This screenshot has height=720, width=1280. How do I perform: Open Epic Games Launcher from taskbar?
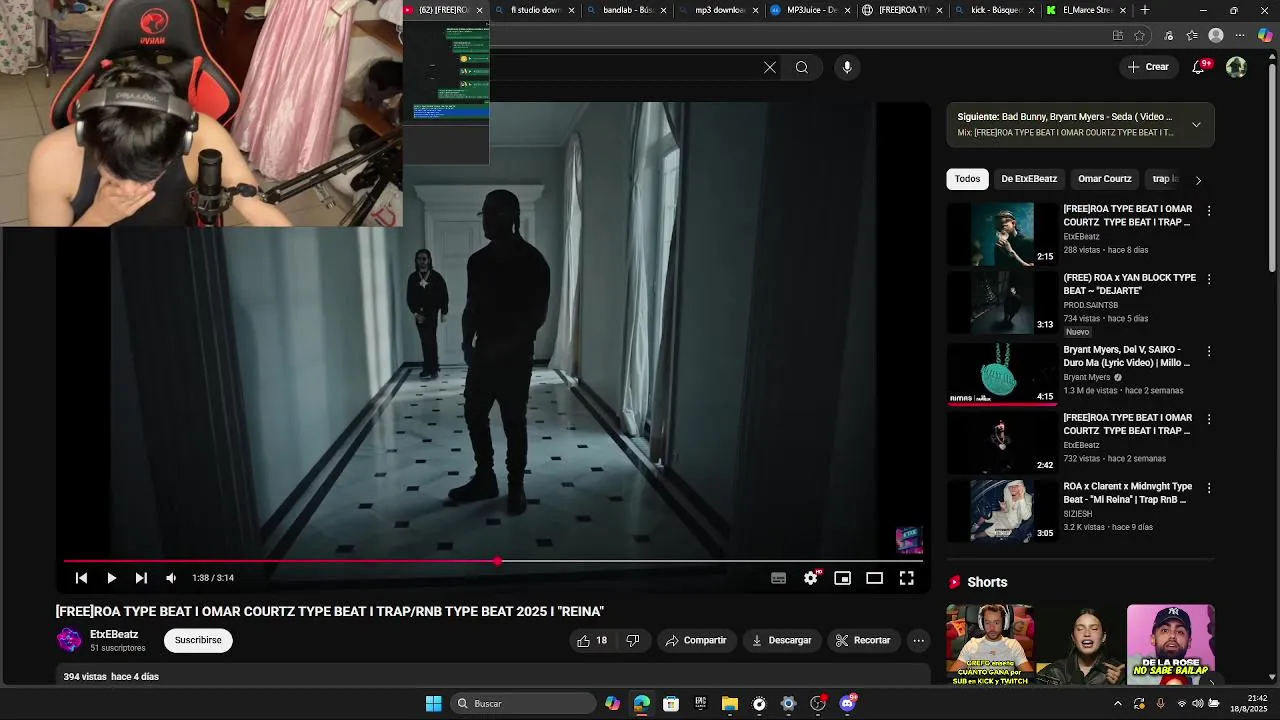click(700, 704)
